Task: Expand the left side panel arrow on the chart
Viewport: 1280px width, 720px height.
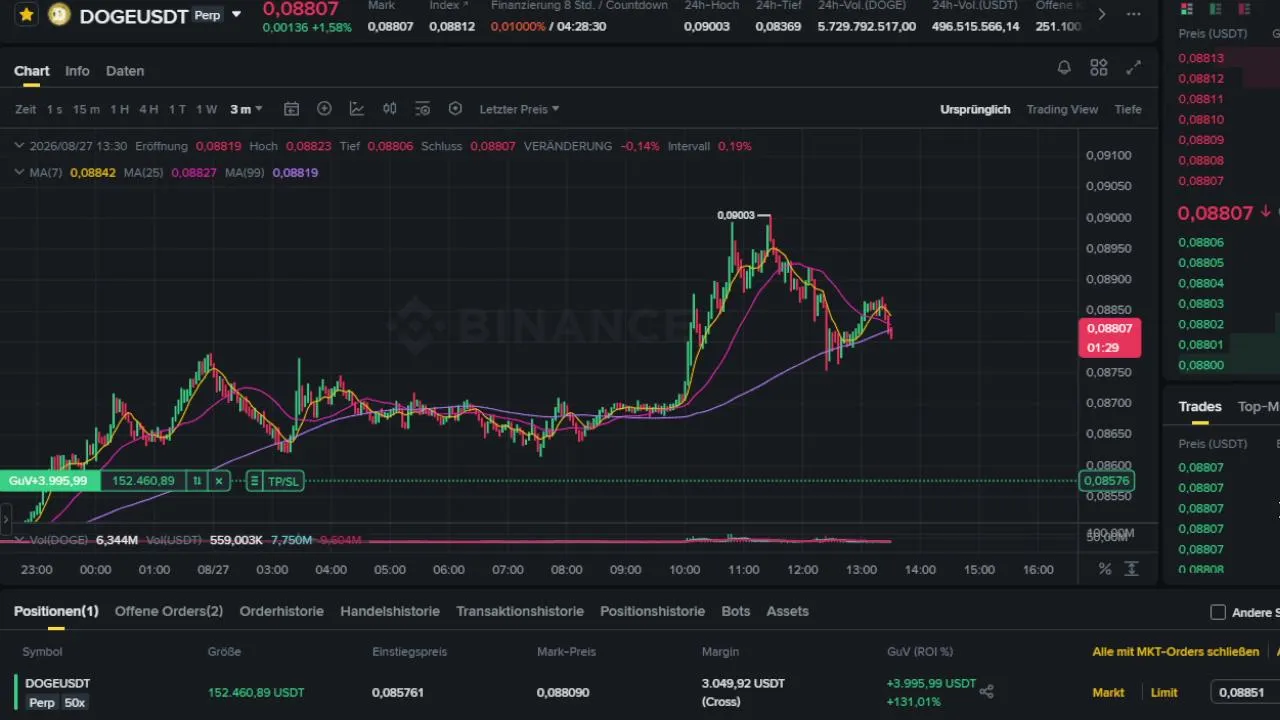Action: (x=5, y=520)
